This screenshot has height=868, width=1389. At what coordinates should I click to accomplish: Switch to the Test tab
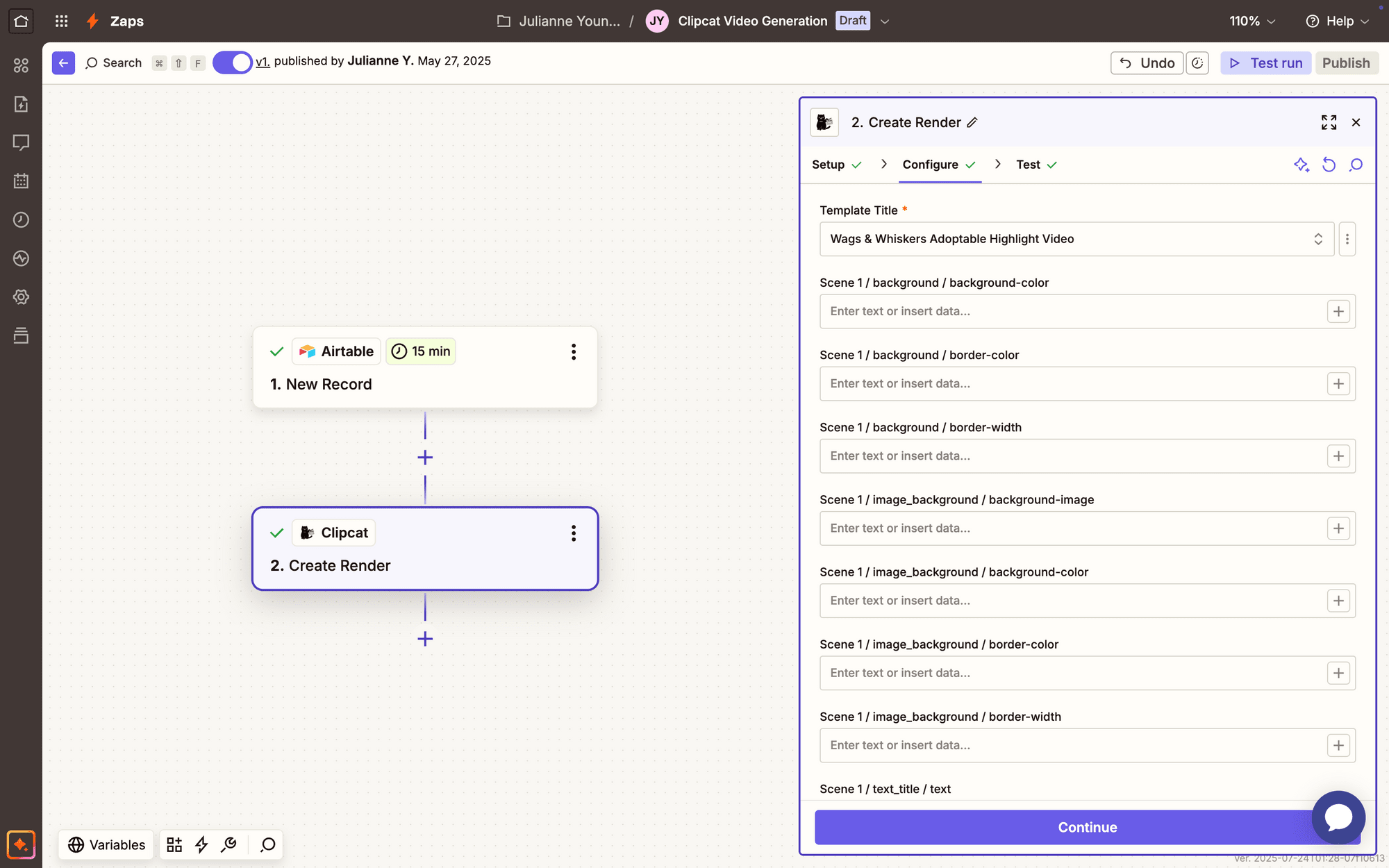coord(1036,165)
